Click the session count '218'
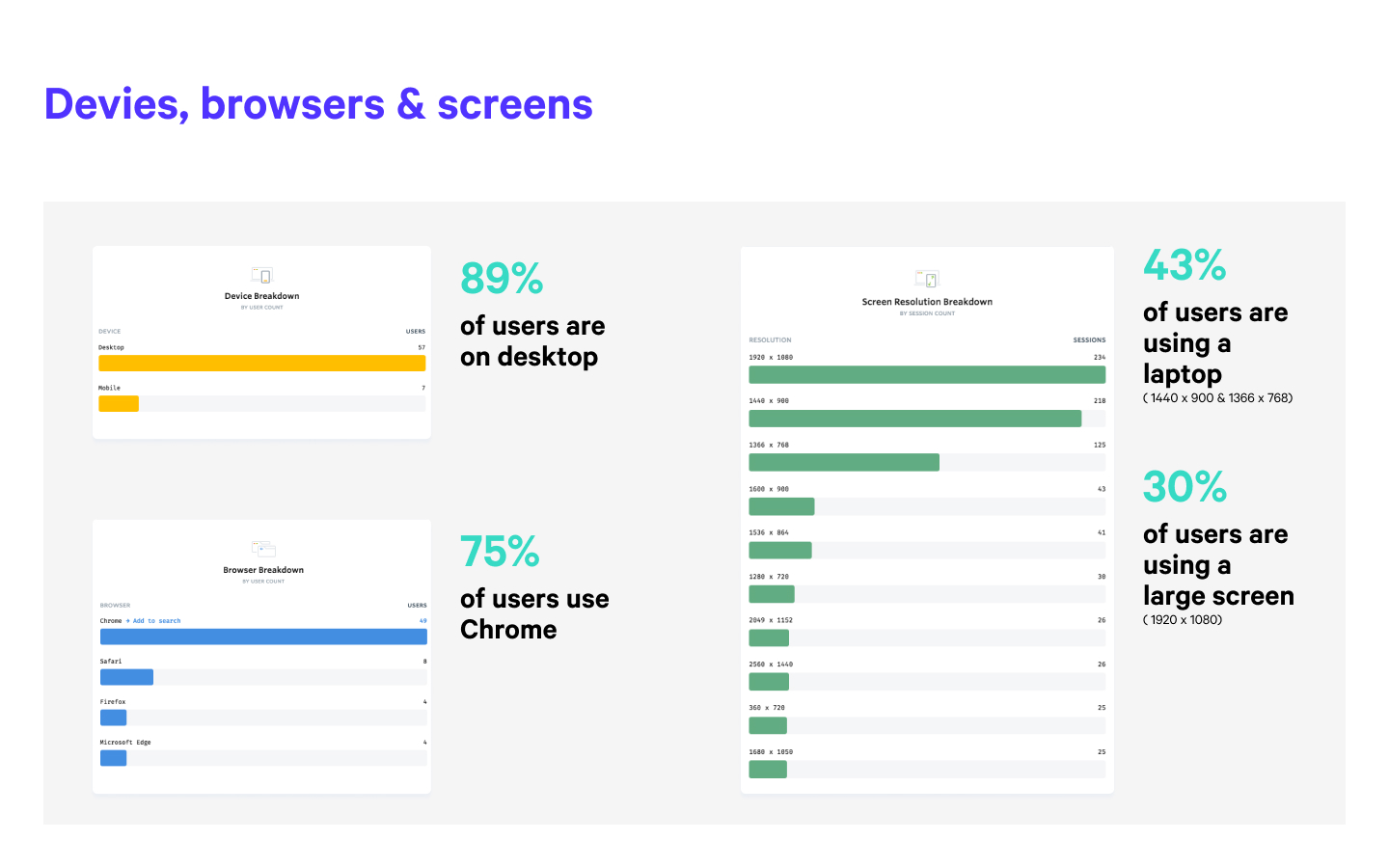Image resolution: width=1389 pixels, height=868 pixels. (1100, 400)
